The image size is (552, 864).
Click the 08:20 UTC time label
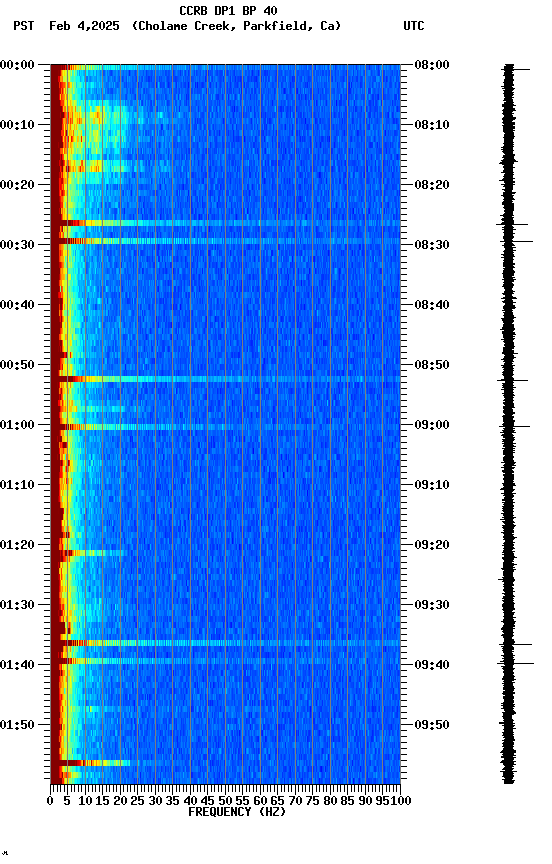pyautogui.click(x=432, y=185)
